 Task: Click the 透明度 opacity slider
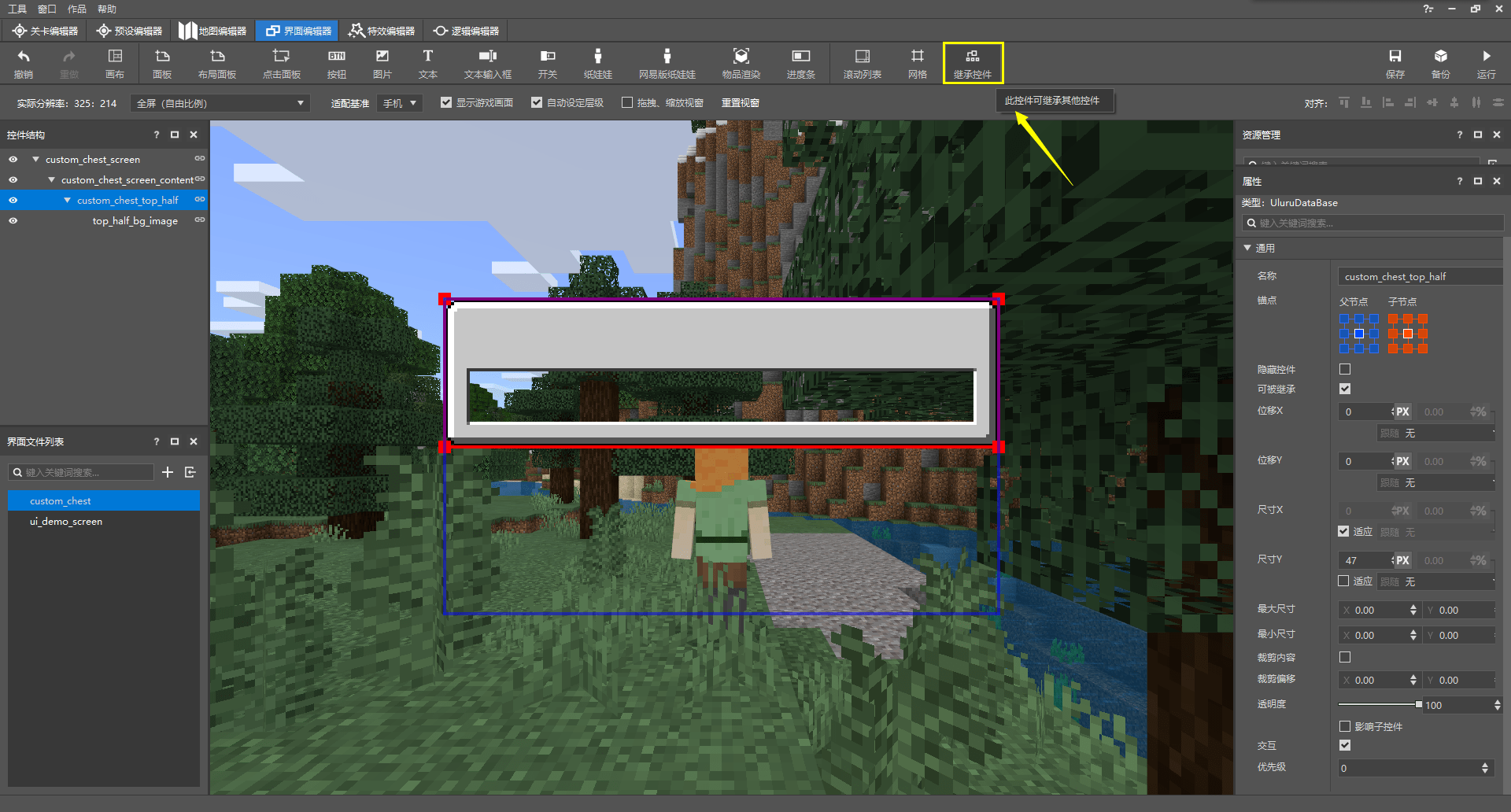click(x=1380, y=704)
